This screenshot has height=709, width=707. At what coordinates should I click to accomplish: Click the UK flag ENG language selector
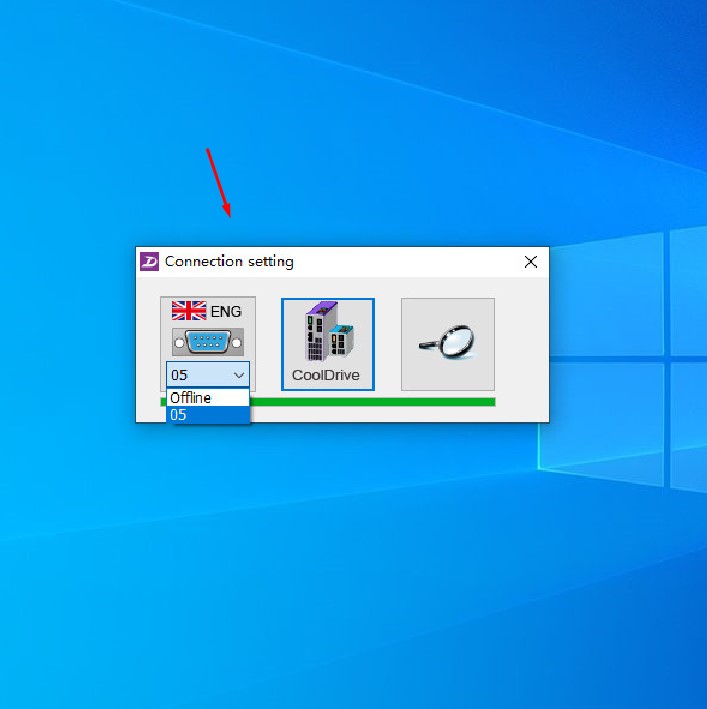(x=207, y=311)
